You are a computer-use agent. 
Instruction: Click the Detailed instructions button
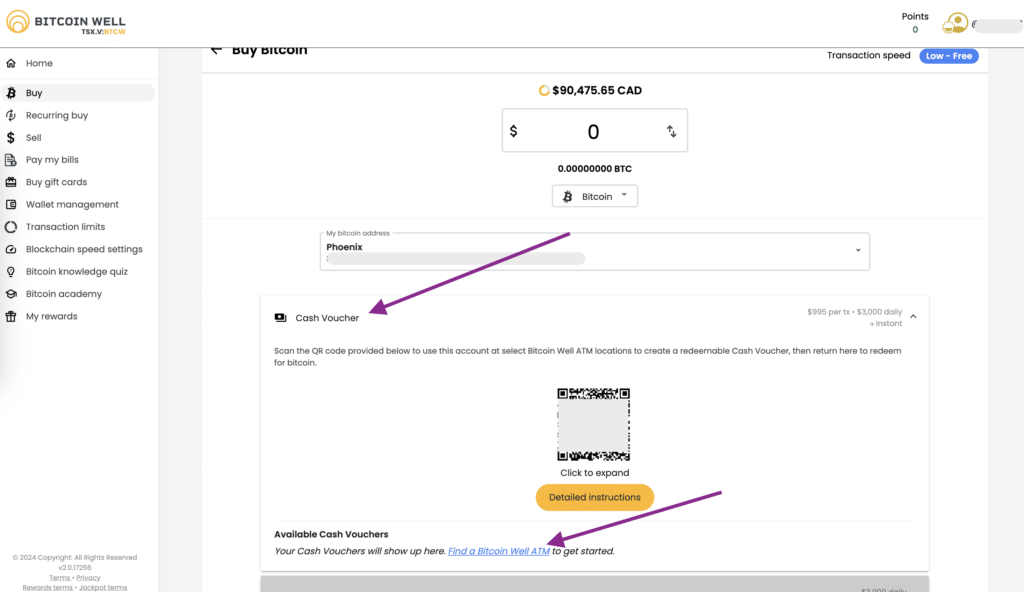point(594,497)
